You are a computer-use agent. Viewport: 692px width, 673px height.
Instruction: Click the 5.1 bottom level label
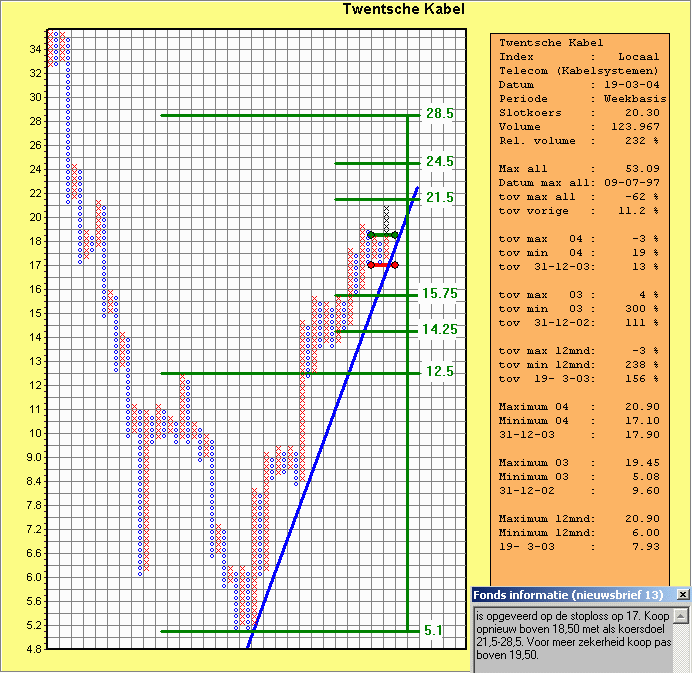433,631
